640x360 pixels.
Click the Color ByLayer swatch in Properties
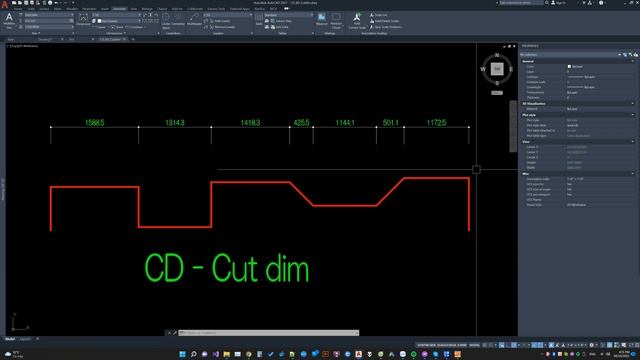(x=569, y=67)
